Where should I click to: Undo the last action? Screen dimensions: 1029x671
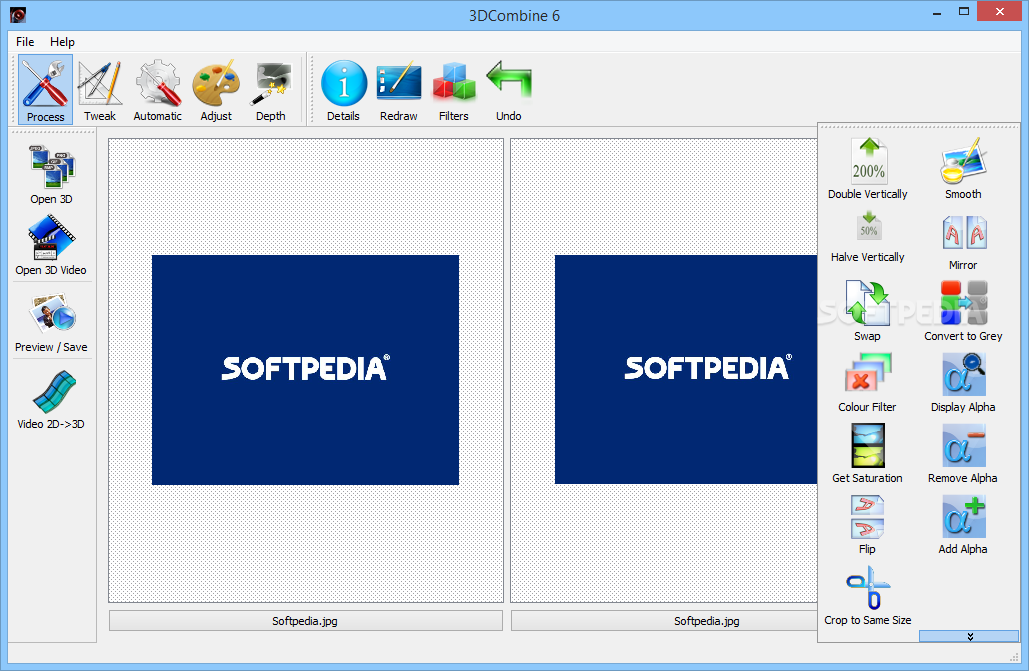point(509,90)
